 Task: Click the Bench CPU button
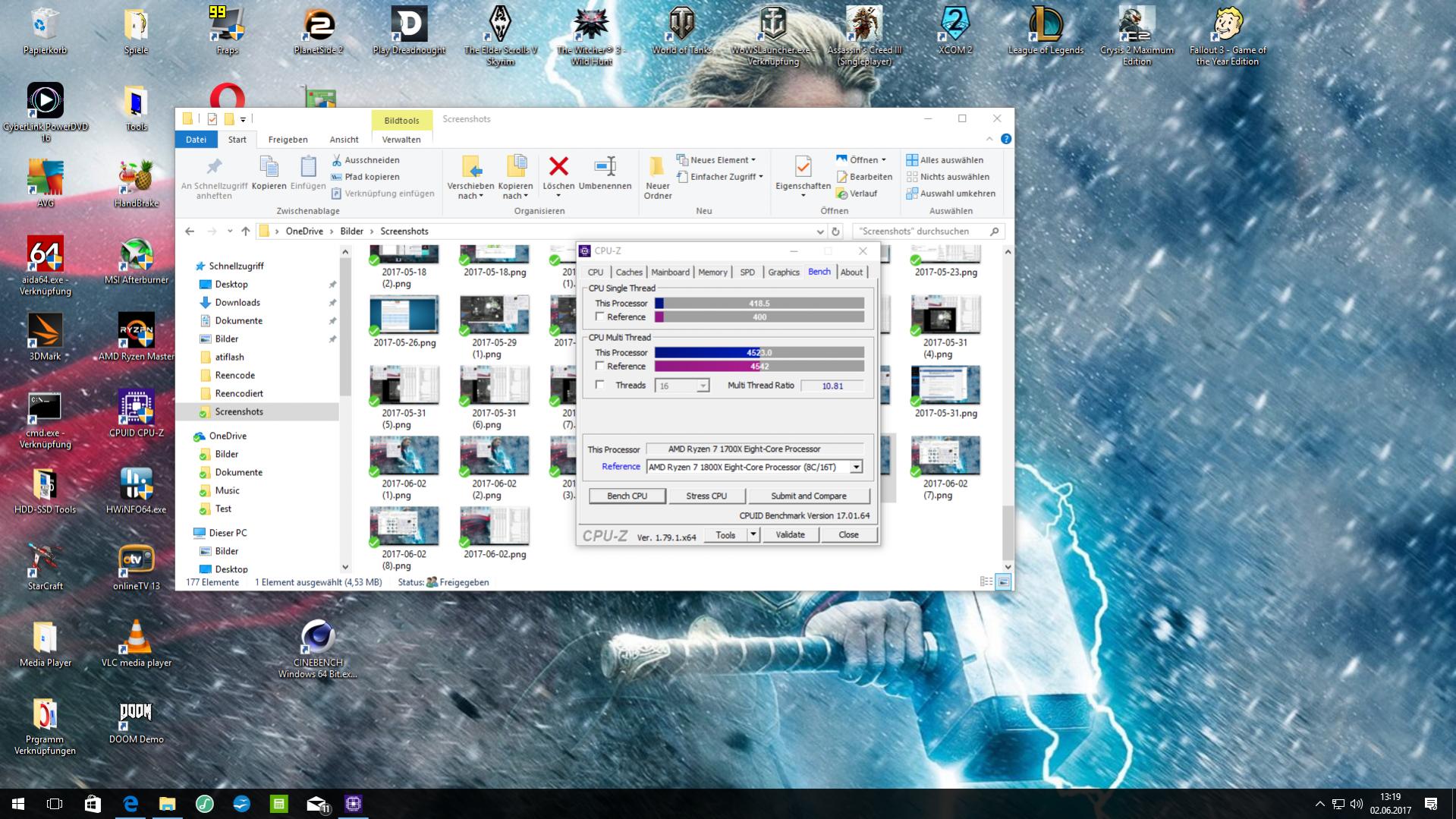tap(627, 496)
